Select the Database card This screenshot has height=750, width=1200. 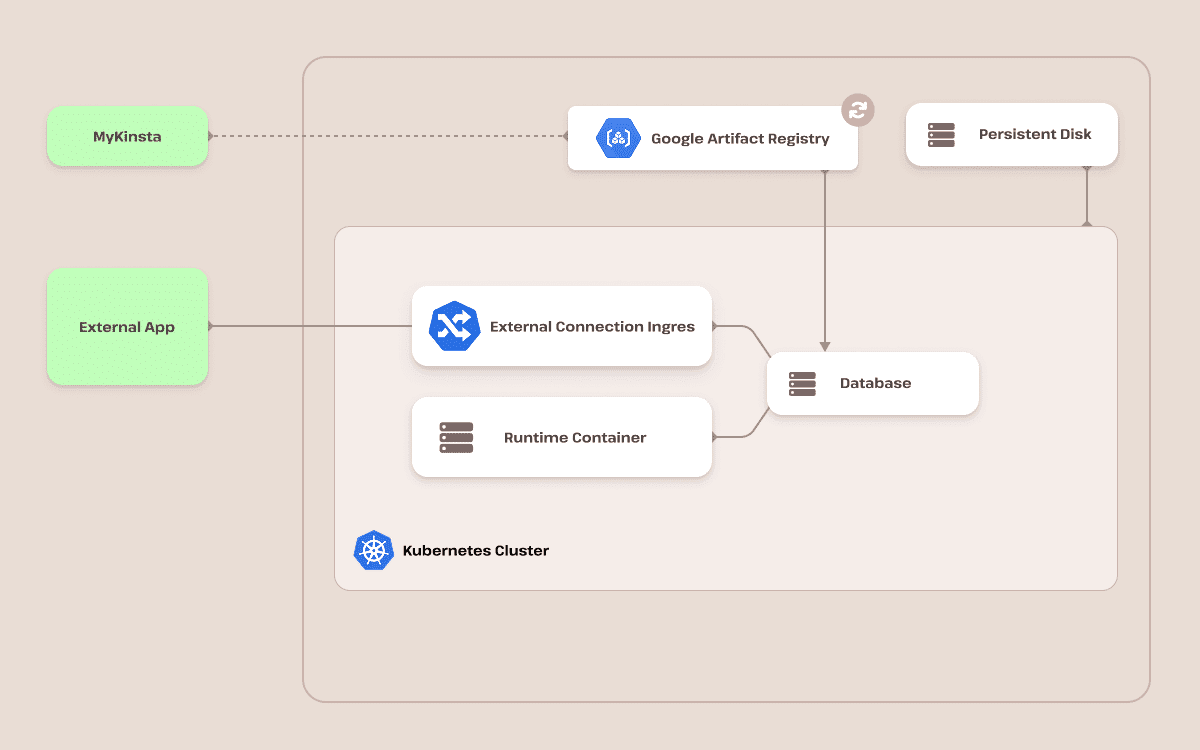[x=872, y=383]
